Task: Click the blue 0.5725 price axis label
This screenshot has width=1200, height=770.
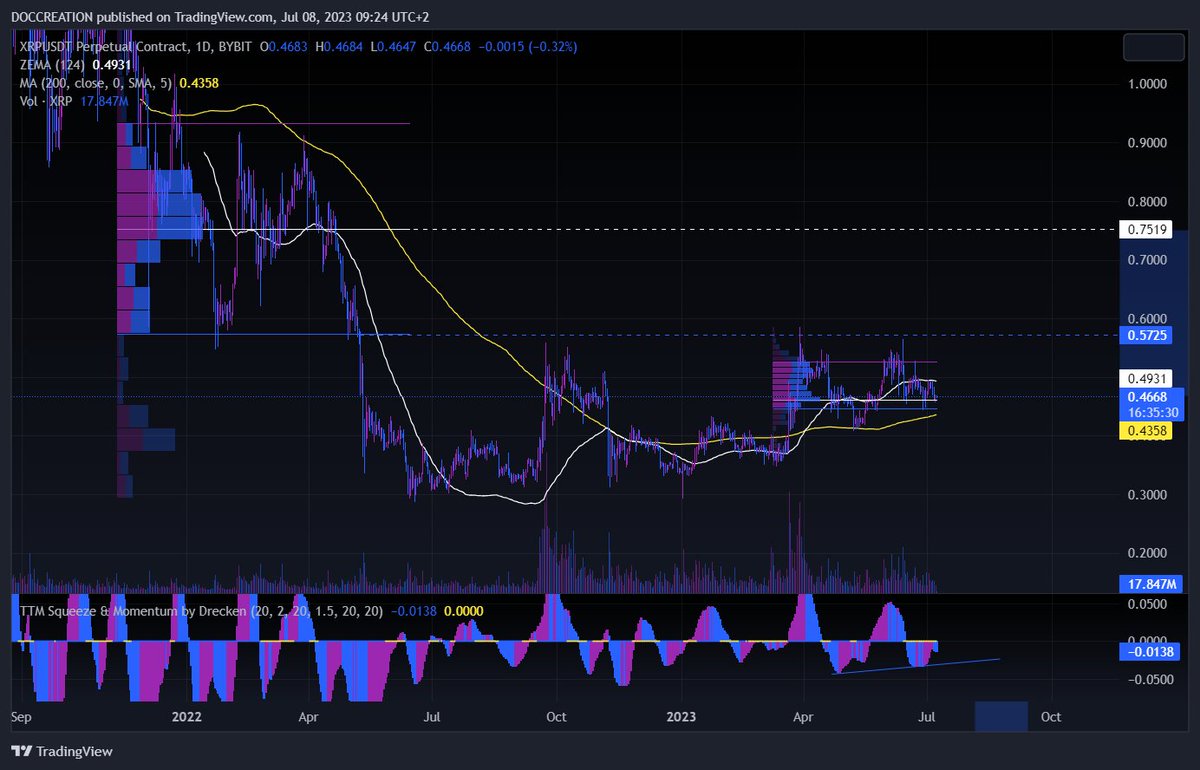Action: click(1144, 335)
